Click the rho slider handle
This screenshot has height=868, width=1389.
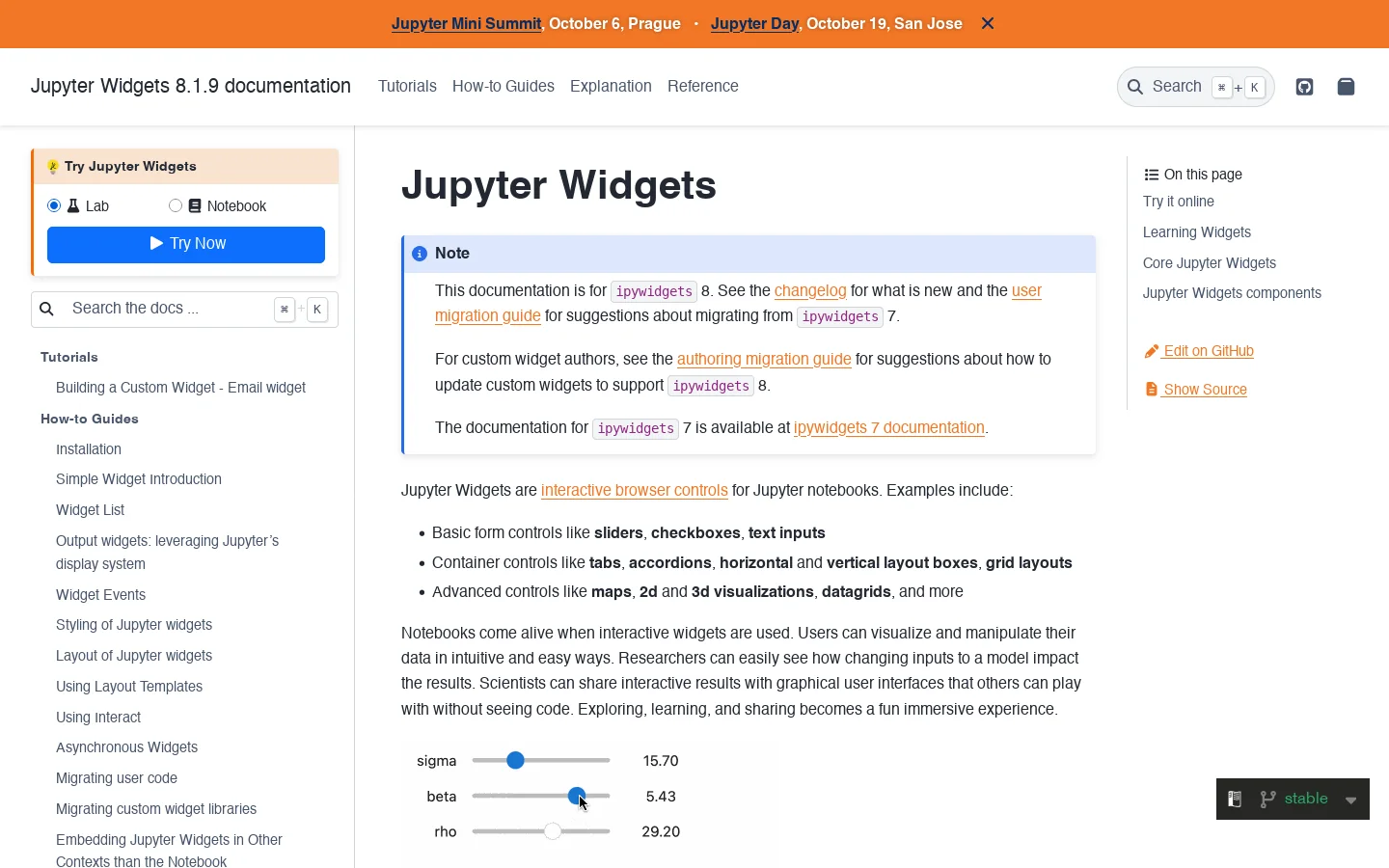click(x=553, y=831)
